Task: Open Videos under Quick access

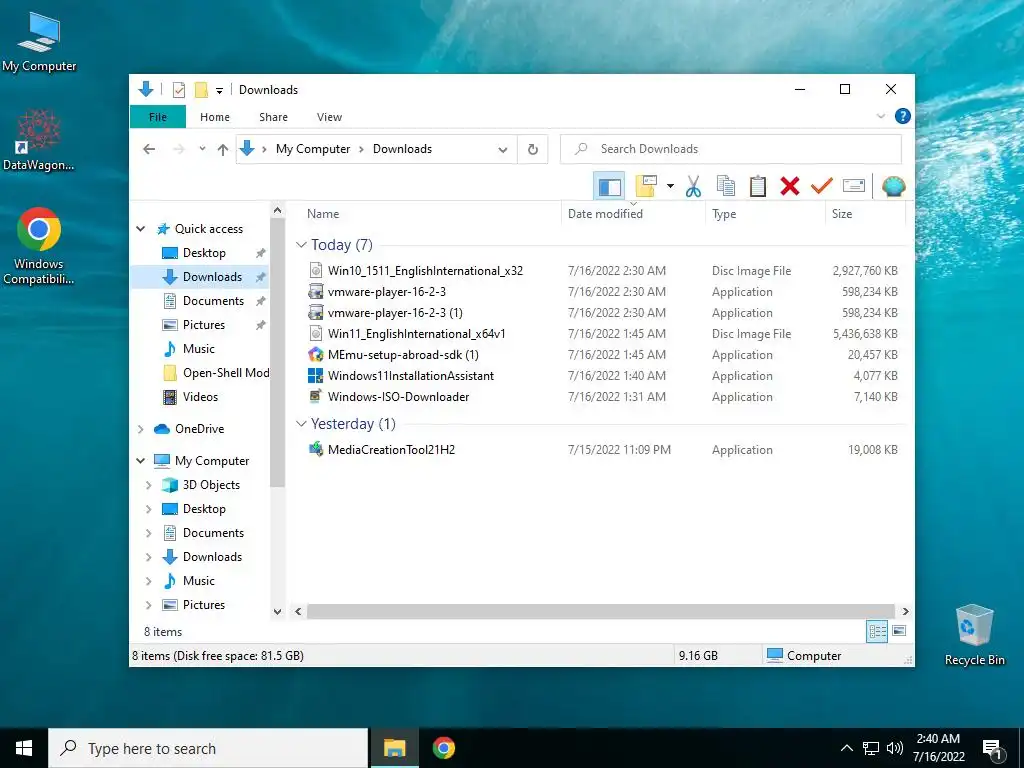Action: click(200, 396)
